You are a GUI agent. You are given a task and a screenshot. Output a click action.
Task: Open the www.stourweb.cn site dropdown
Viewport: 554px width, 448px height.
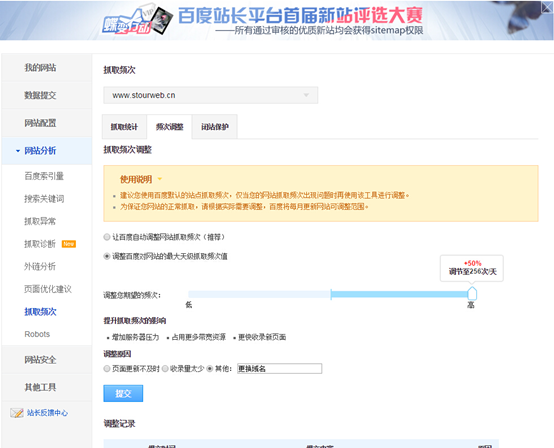[x=211, y=95]
